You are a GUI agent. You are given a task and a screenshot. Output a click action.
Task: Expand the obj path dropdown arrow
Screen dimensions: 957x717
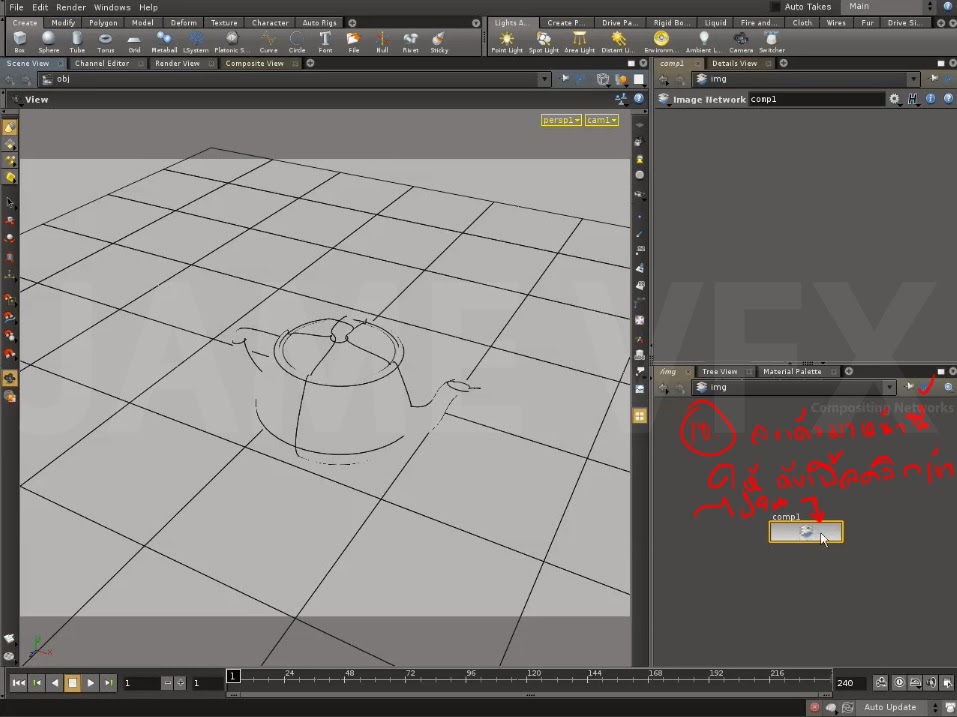click(544, 79)
